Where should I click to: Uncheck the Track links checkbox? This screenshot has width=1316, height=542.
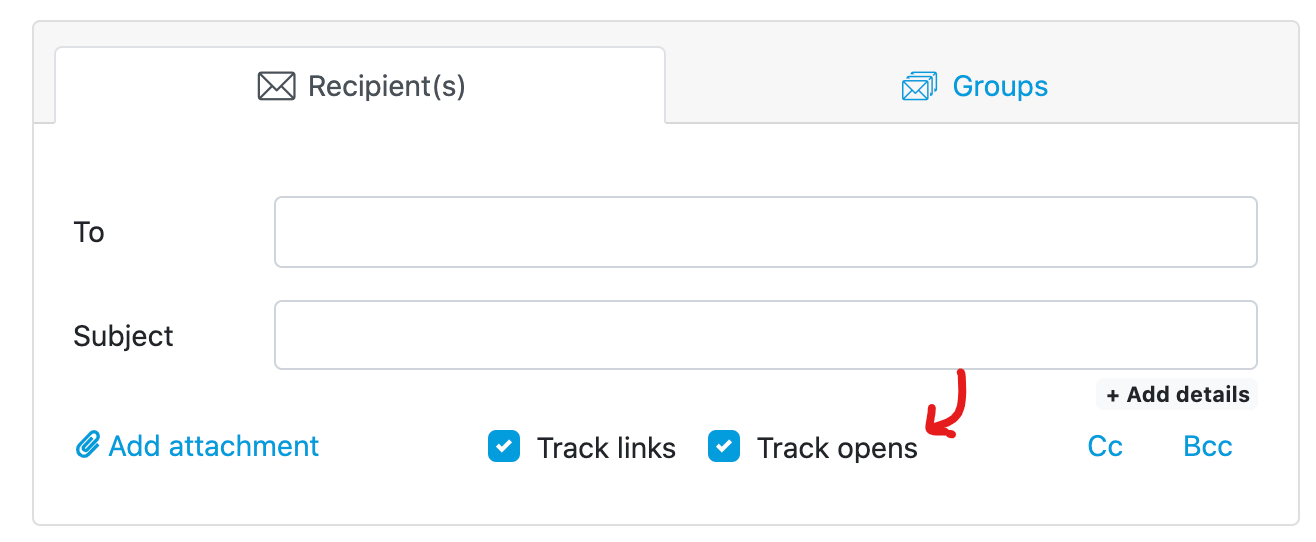click(x=504, y=446)
